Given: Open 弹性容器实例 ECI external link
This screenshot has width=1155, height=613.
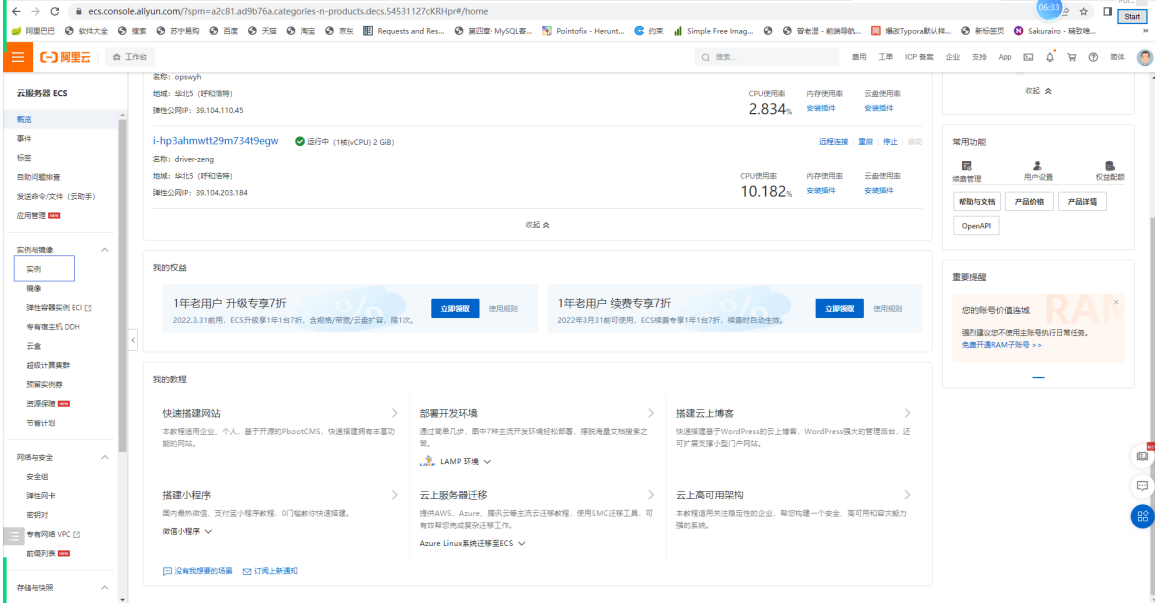Looking at the screenshot, I should 59,307.
